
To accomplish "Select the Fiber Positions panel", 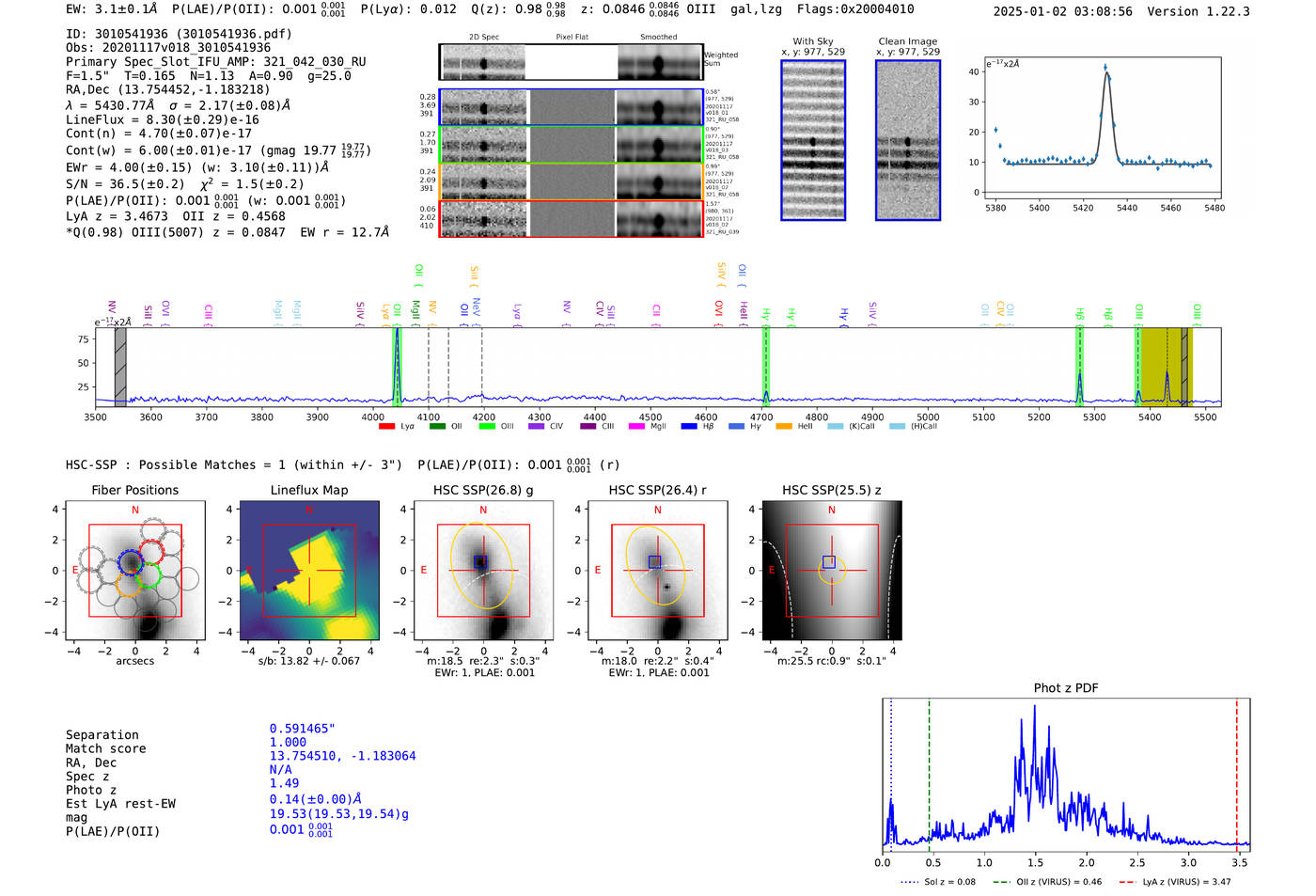I will tap(135, 571).
